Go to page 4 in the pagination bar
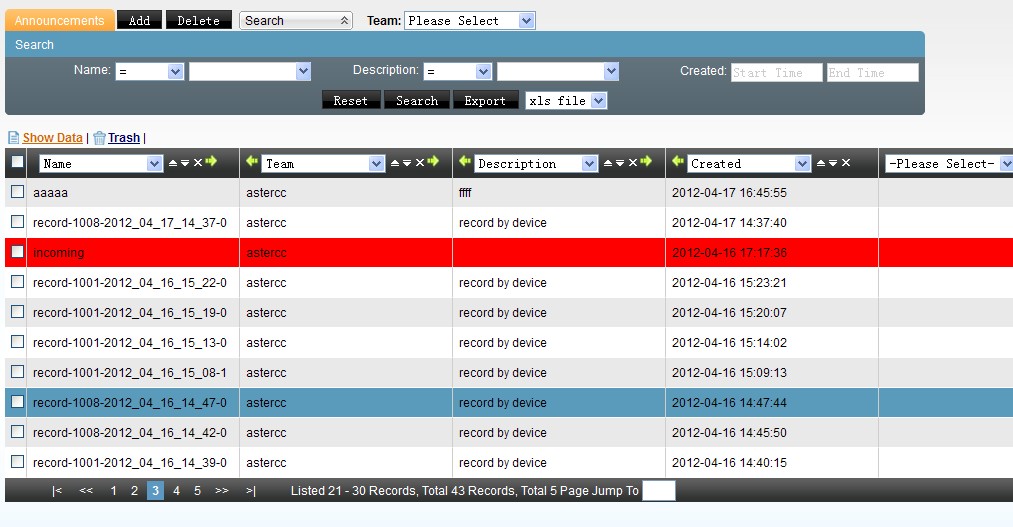Image resolution: width=1013 pixels, height=527 pixels. pyautogui.click(x=176, y=491)
